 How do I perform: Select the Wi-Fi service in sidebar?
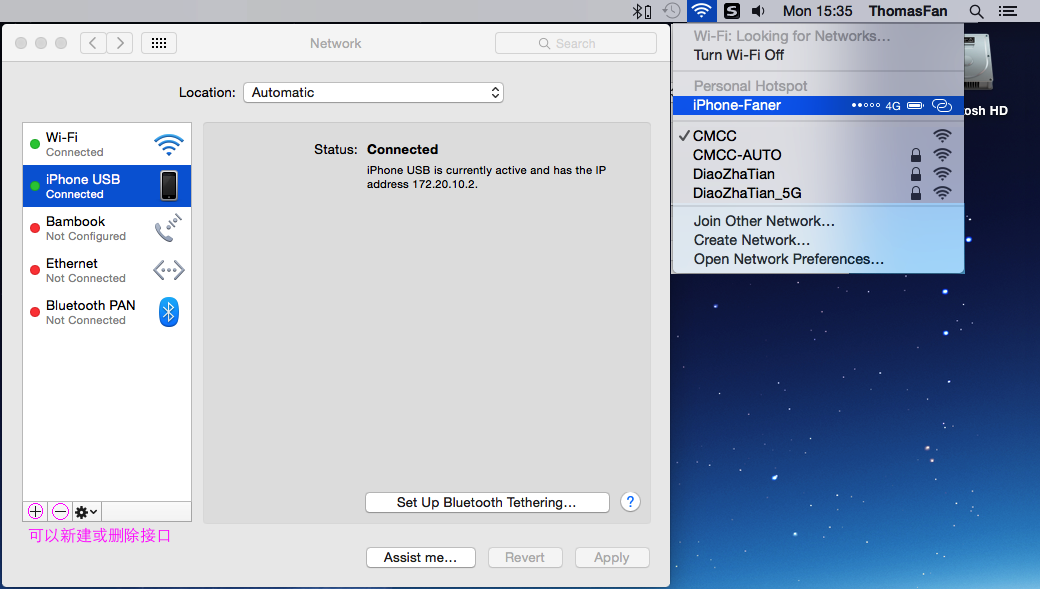[107, 144]
